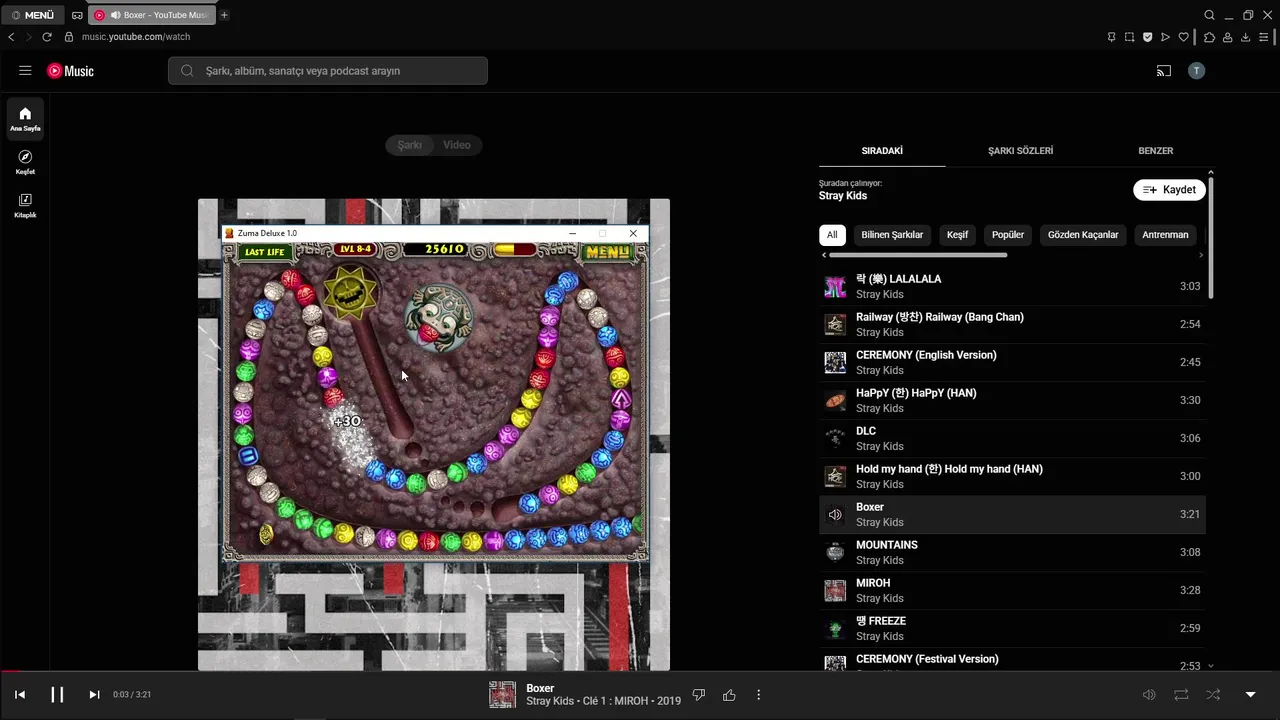
Task: Open the YouTube Music hamburger guide menu
Action: point(25,71)
